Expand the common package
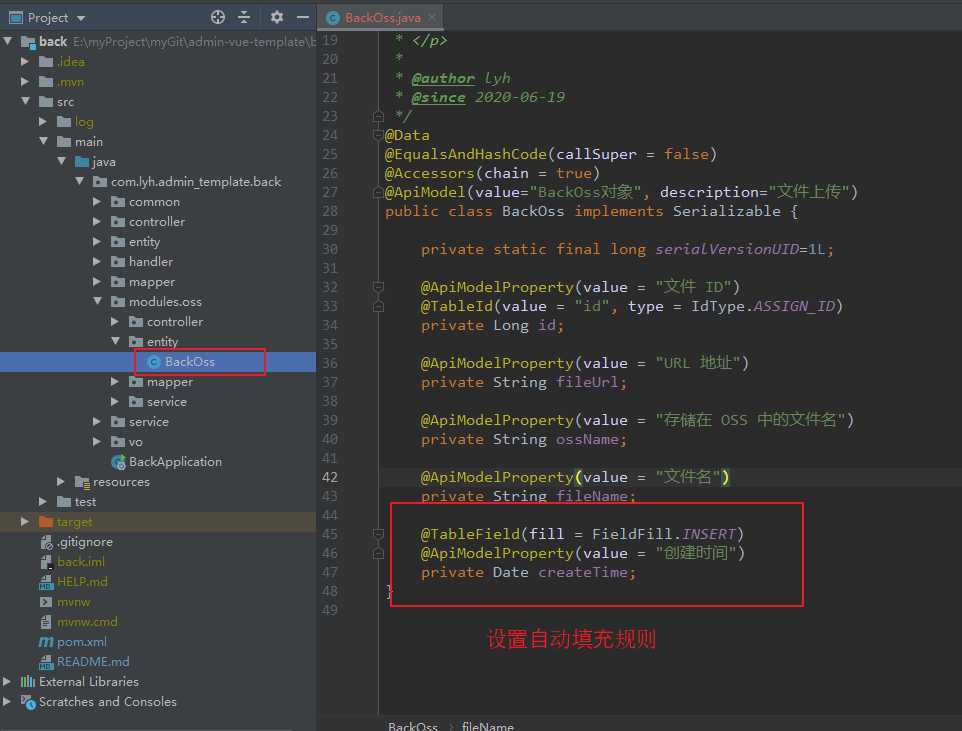Viewport: 962px width, 731px height. pyautogui.click(x=97, y=201)
